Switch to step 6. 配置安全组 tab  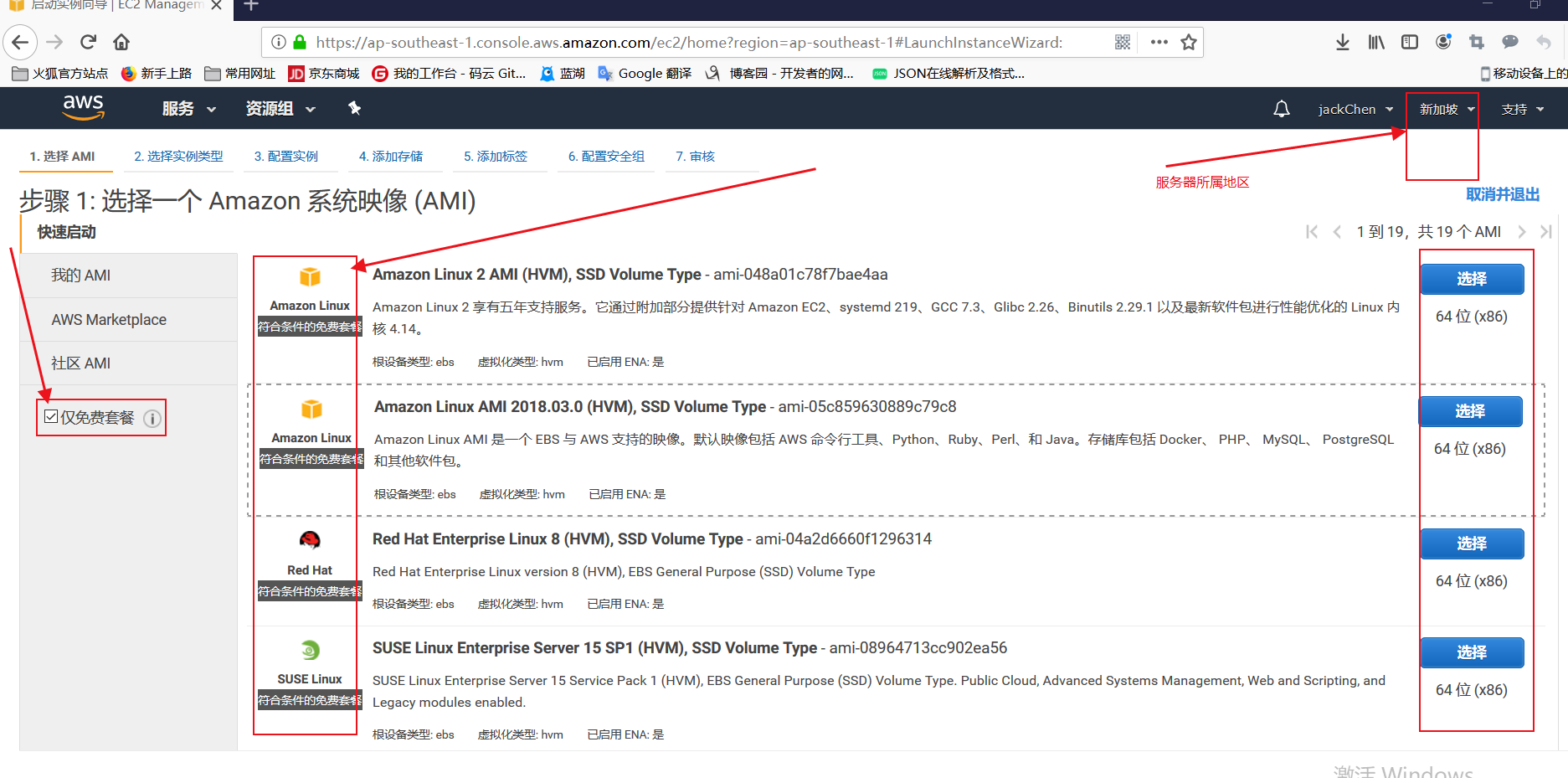click(606, 157)
